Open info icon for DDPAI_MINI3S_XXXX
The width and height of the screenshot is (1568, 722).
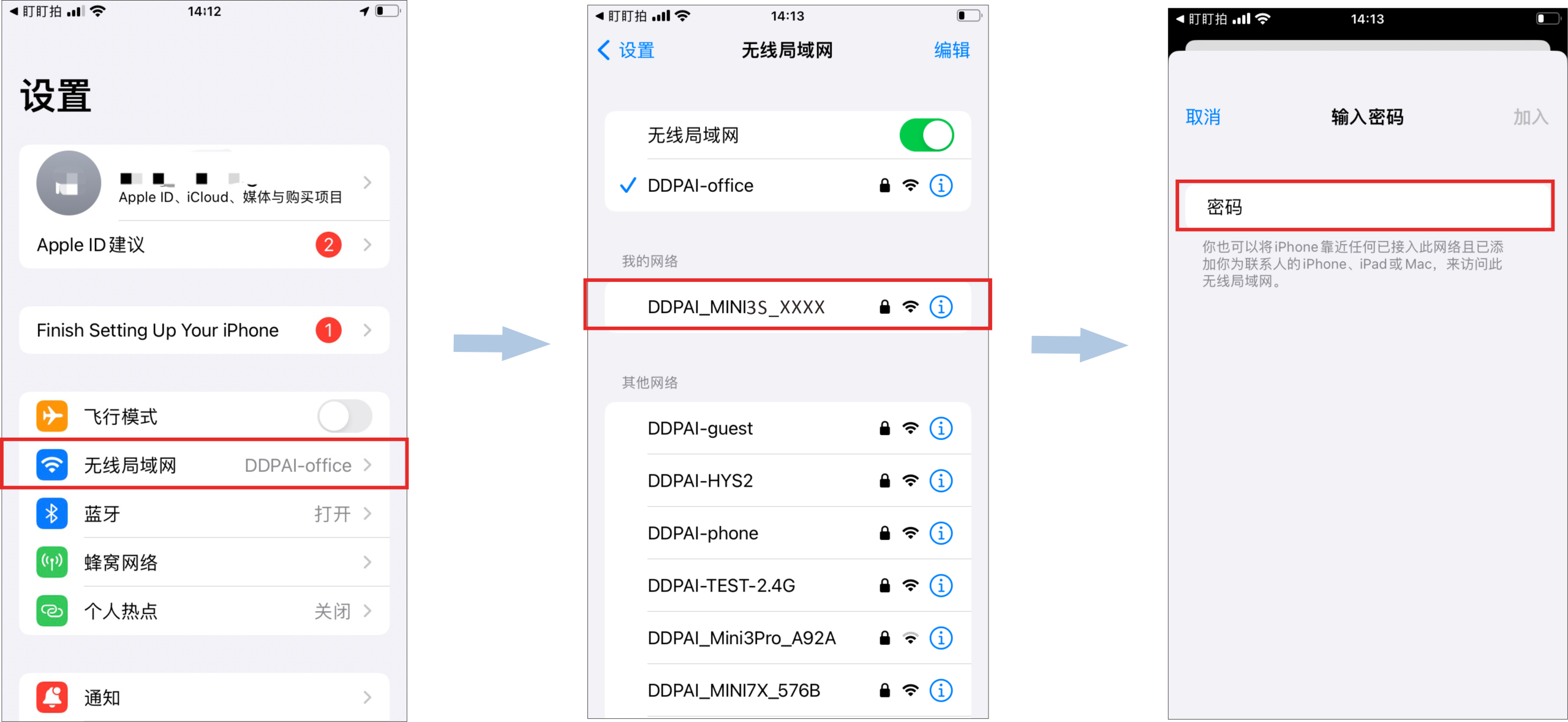pyautogui.click(x=941, y=306)
